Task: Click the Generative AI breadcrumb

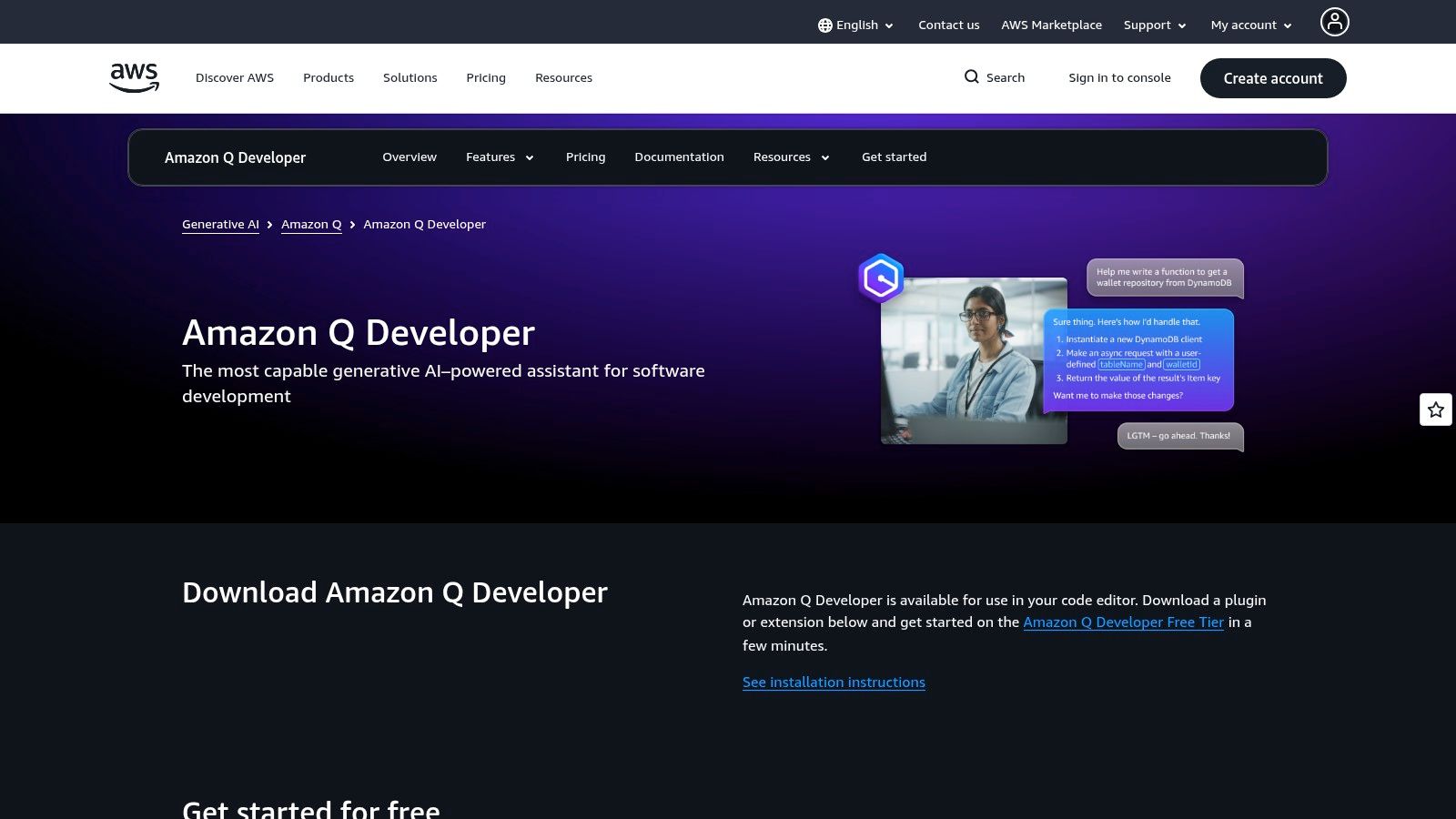Action: tap(220, 225)
